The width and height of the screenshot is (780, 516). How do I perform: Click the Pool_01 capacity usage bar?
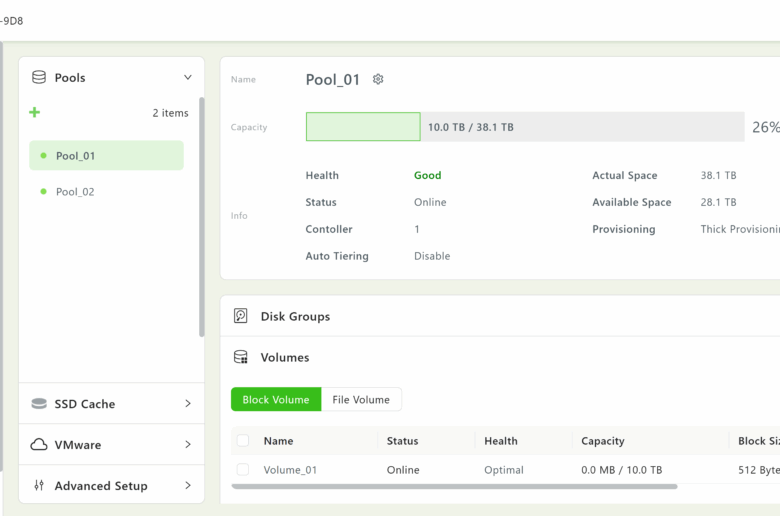coord(524,127)
